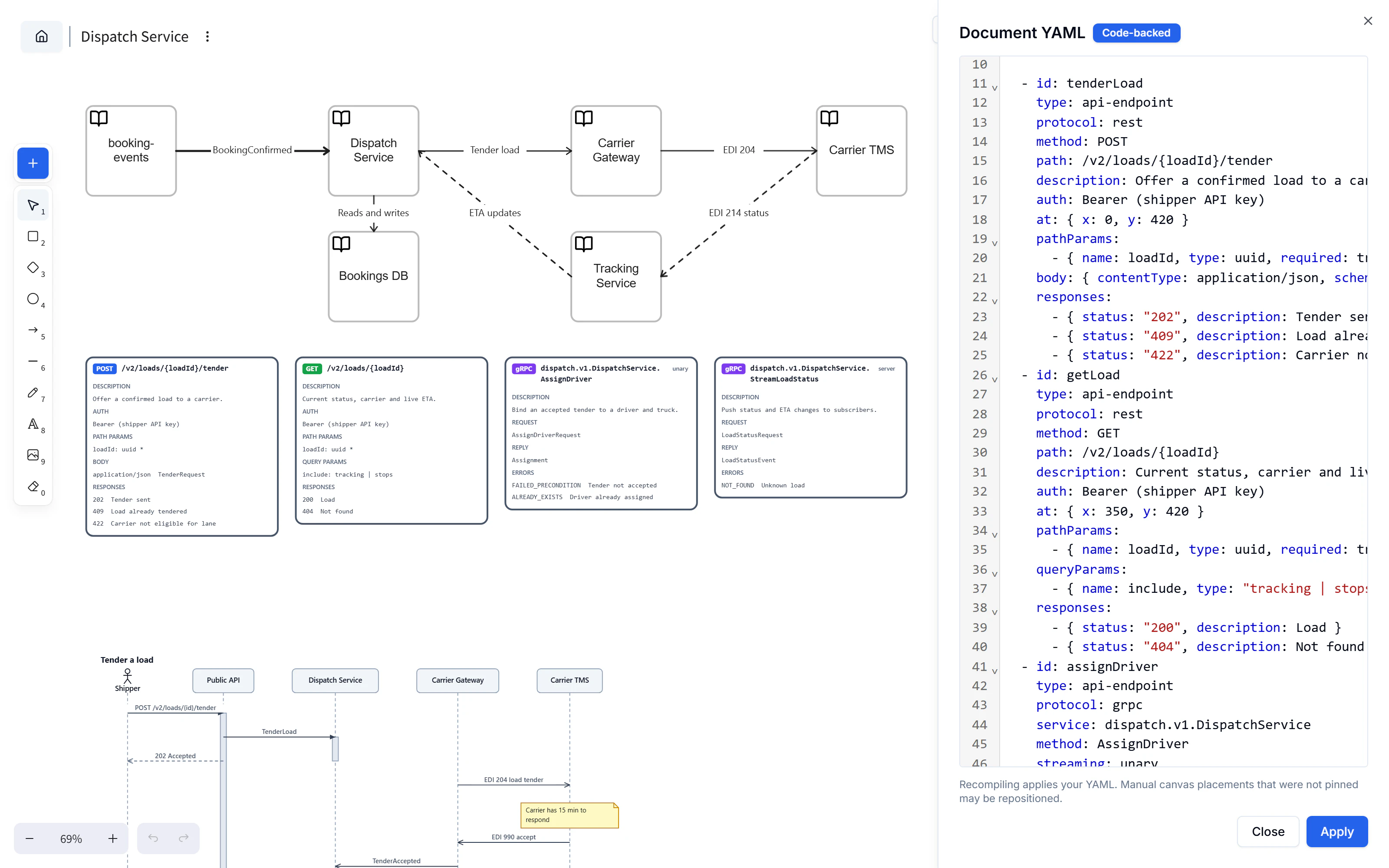Viewport: 1389px width, 868px height.
Task: Undo the last canvas action
Action: pyautogui.click(x=153, y=839)
